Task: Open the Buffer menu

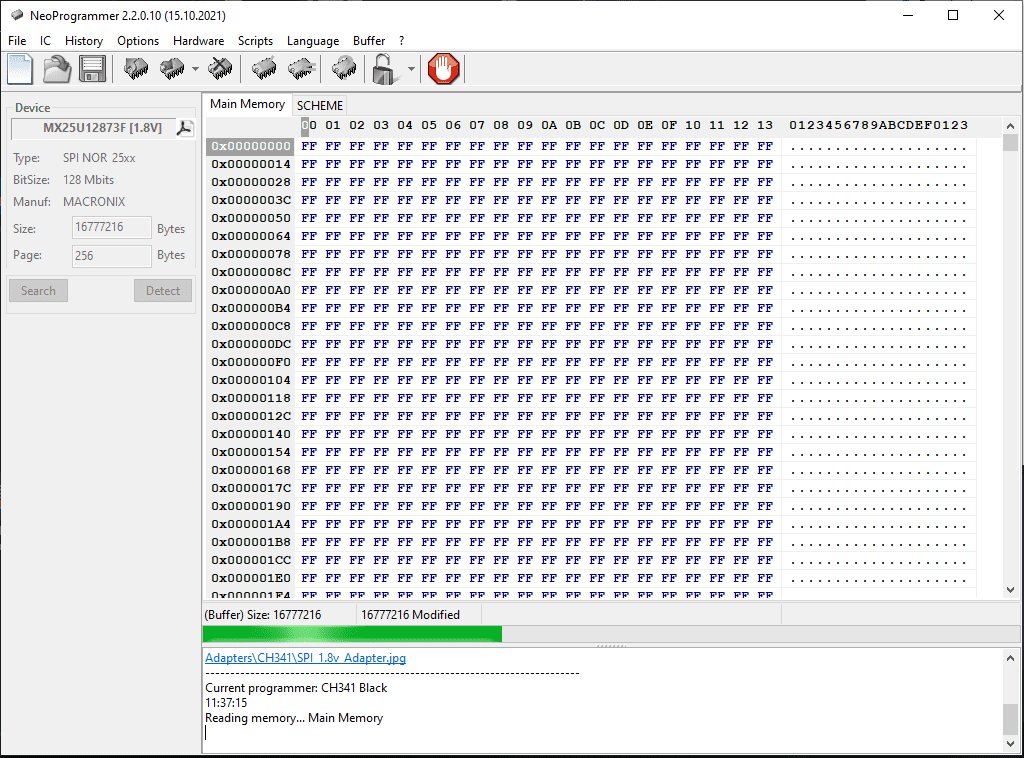Action: [369, 40]
